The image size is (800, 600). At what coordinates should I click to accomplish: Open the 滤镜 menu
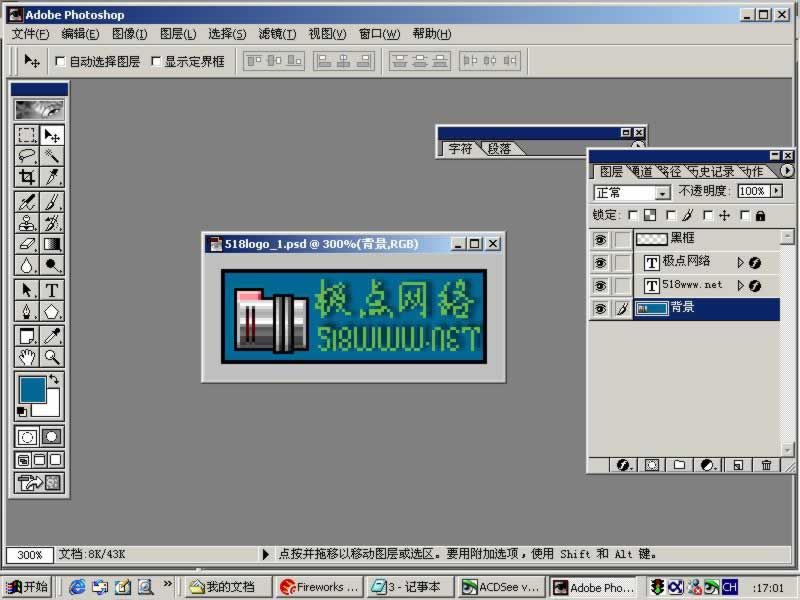coord(277,34)
